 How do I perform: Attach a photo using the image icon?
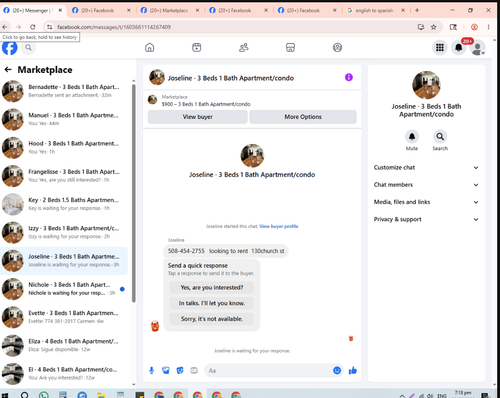tap(166, 370)
